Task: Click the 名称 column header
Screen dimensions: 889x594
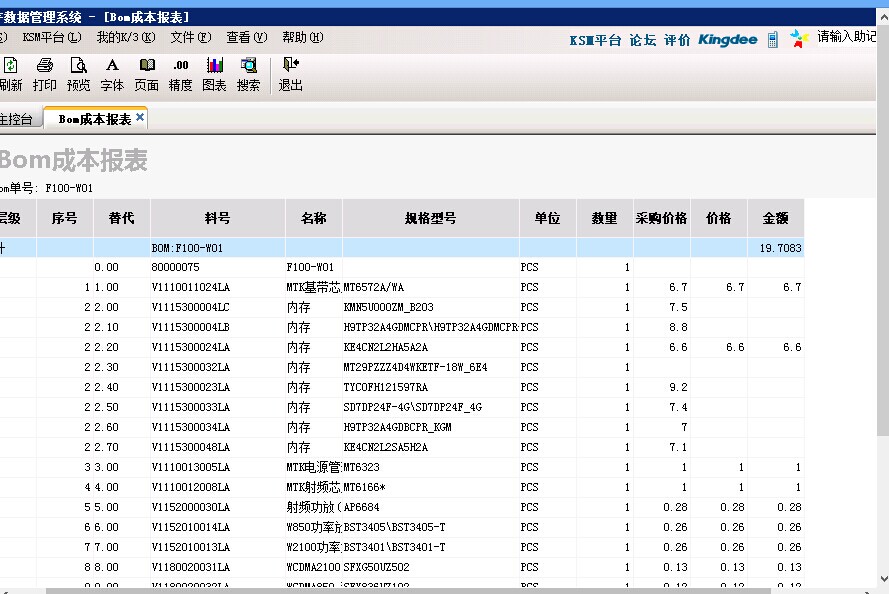Action: tap(314, 218)
